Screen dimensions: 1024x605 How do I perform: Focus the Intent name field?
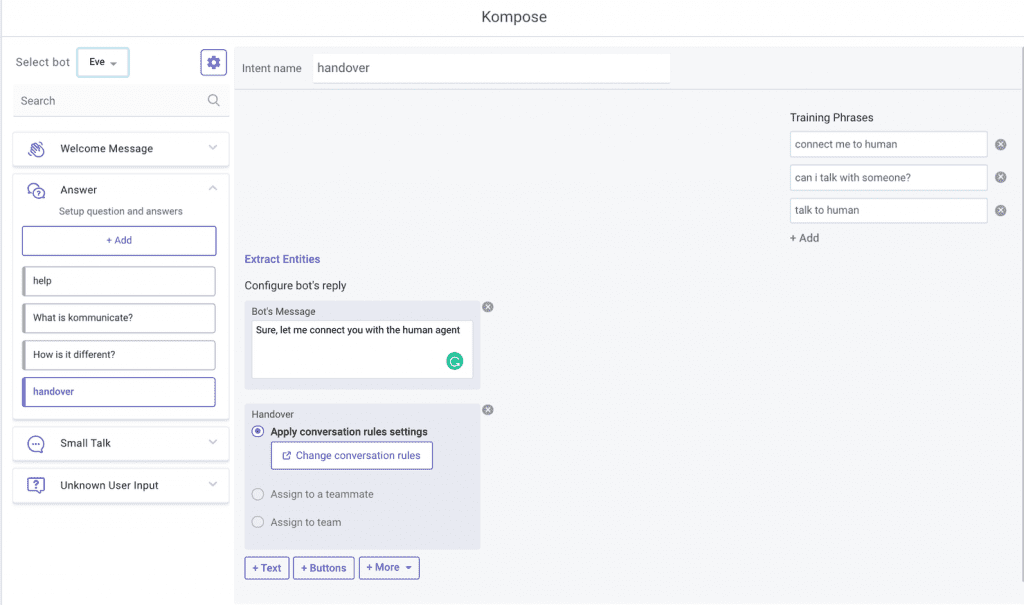[491, 68]
